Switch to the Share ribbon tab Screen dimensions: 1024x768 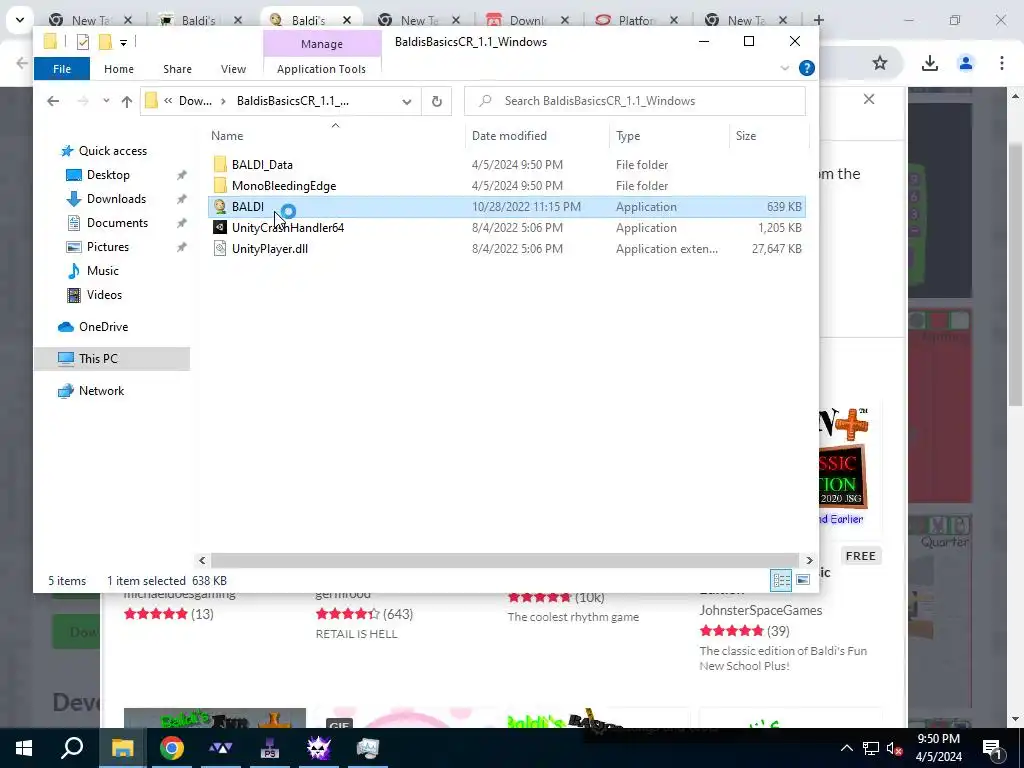(177, 69)
